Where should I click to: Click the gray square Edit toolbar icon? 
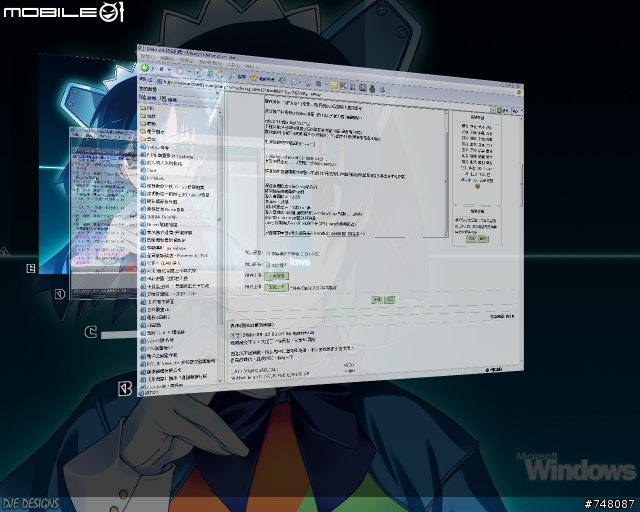click(x=319, y=84)
